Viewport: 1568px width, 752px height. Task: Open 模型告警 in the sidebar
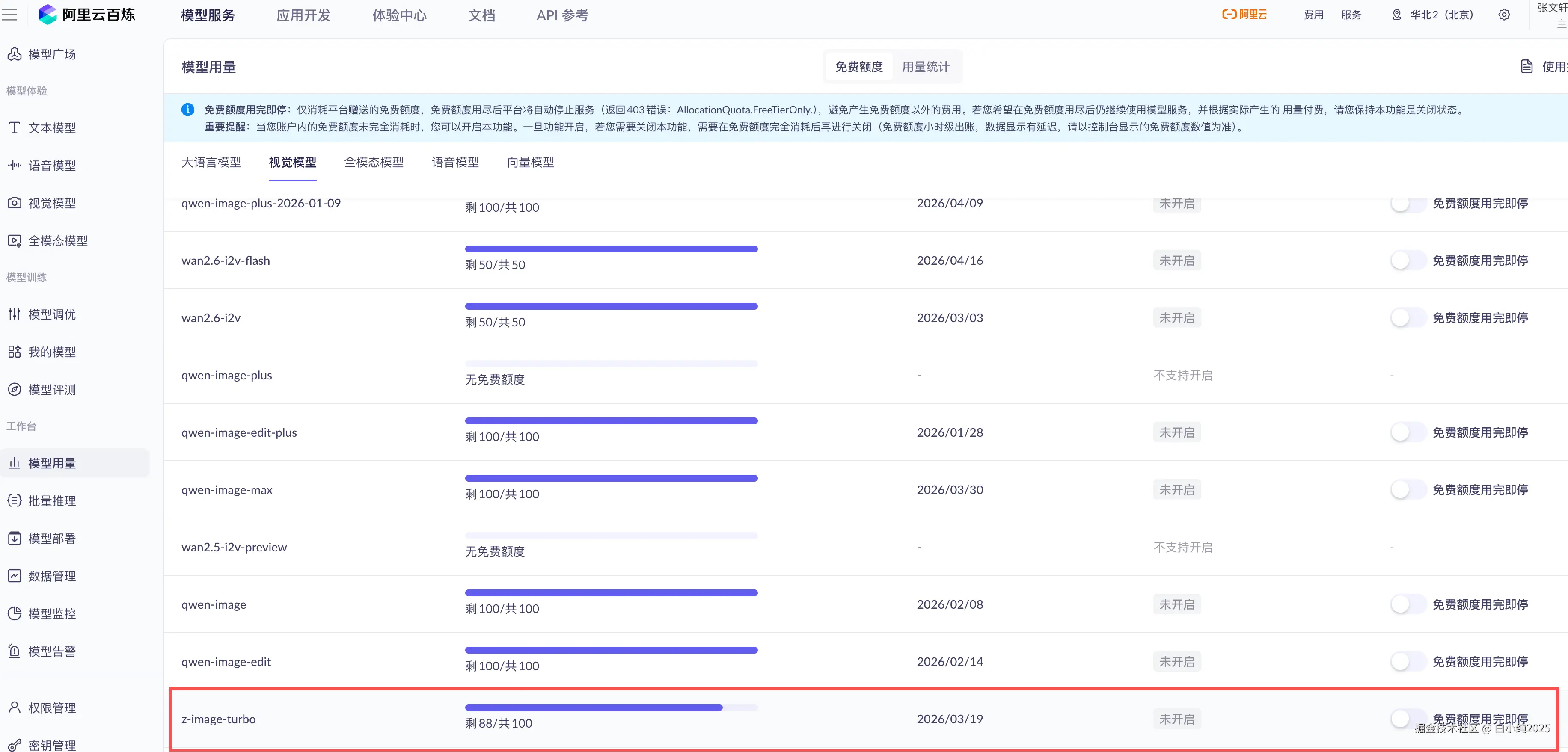click(52, 651)
